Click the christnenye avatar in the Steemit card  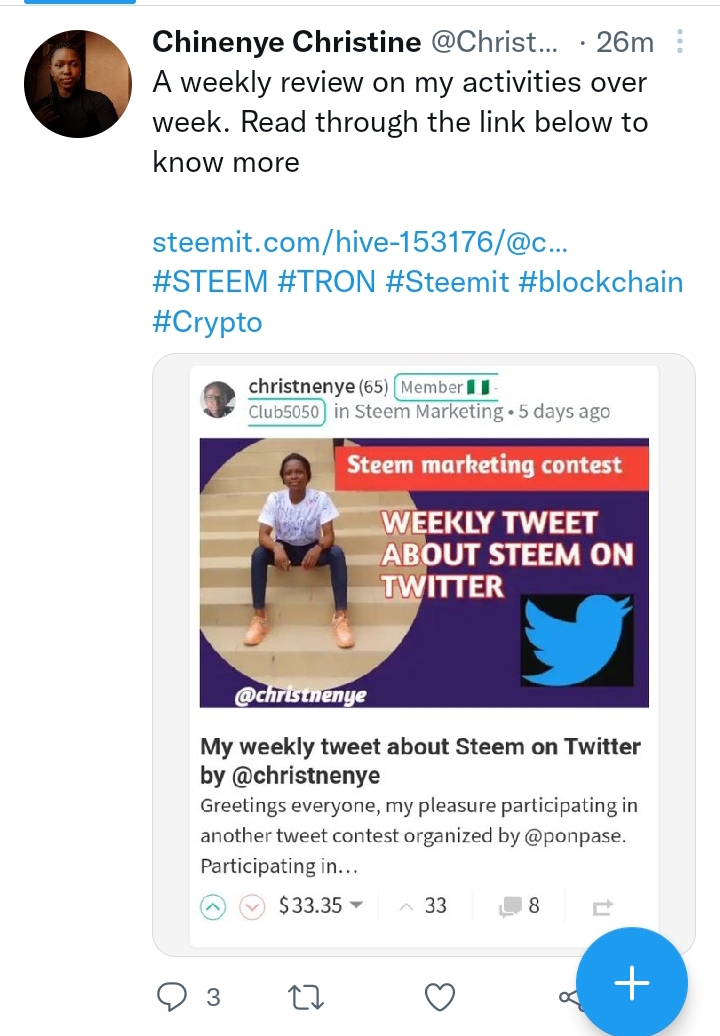[219, 399]
